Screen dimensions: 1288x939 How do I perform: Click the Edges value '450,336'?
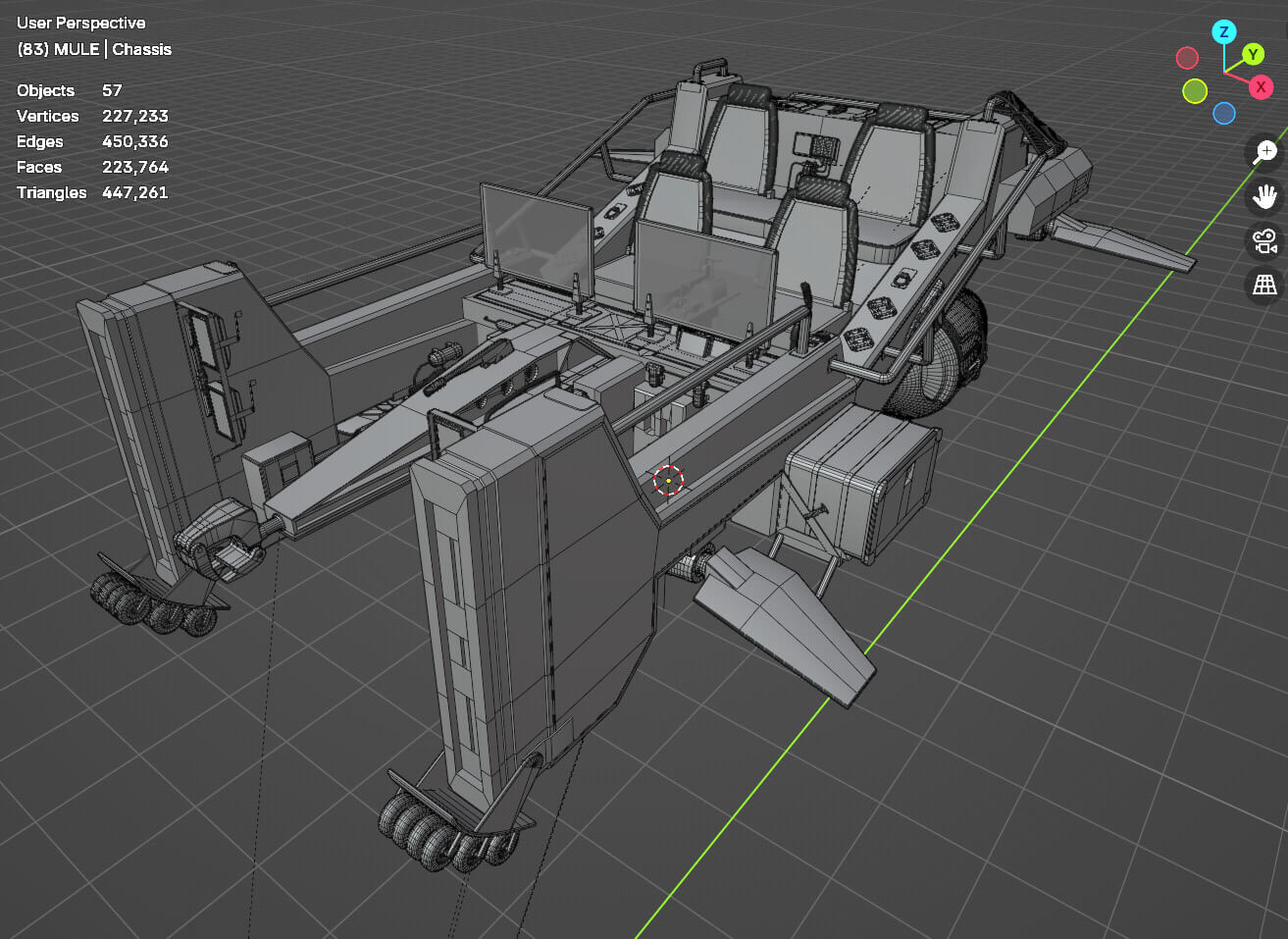135,141
